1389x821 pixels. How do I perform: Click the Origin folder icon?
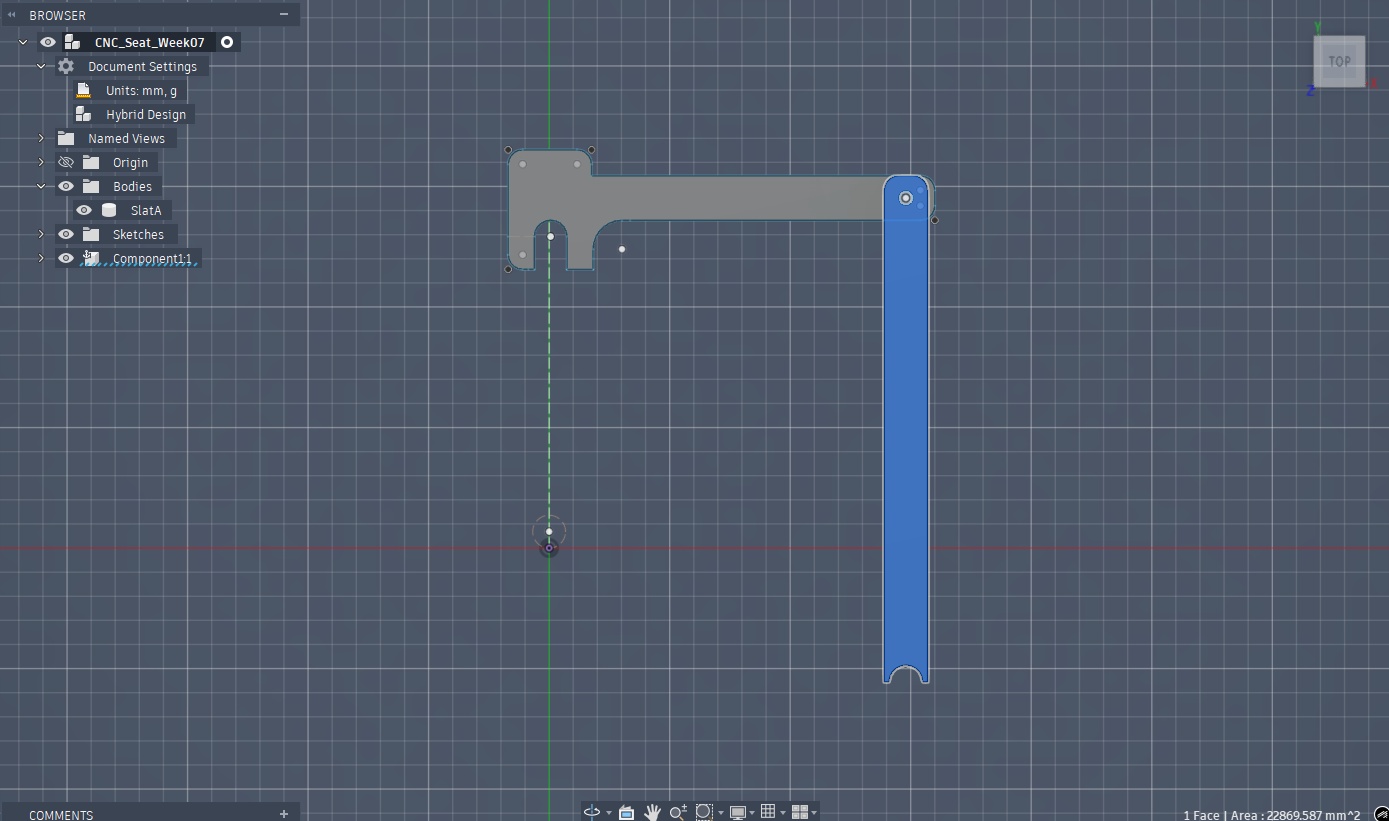pyautogui.click(x=91, y=162)
